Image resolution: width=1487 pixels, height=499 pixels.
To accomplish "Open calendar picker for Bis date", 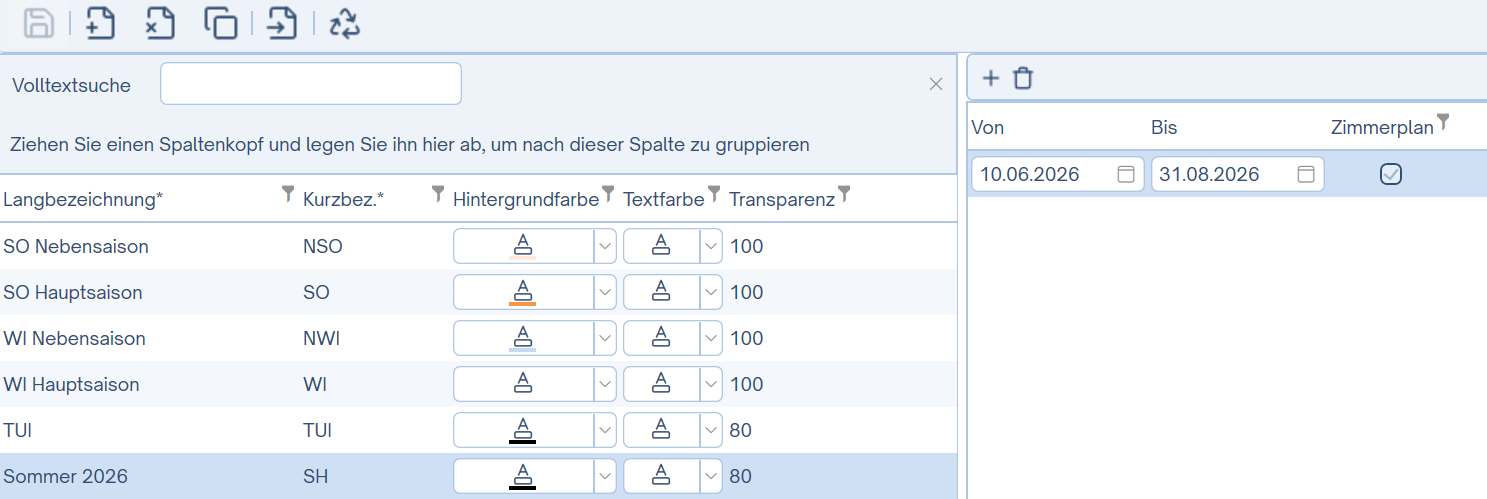I will (1306, 174).
